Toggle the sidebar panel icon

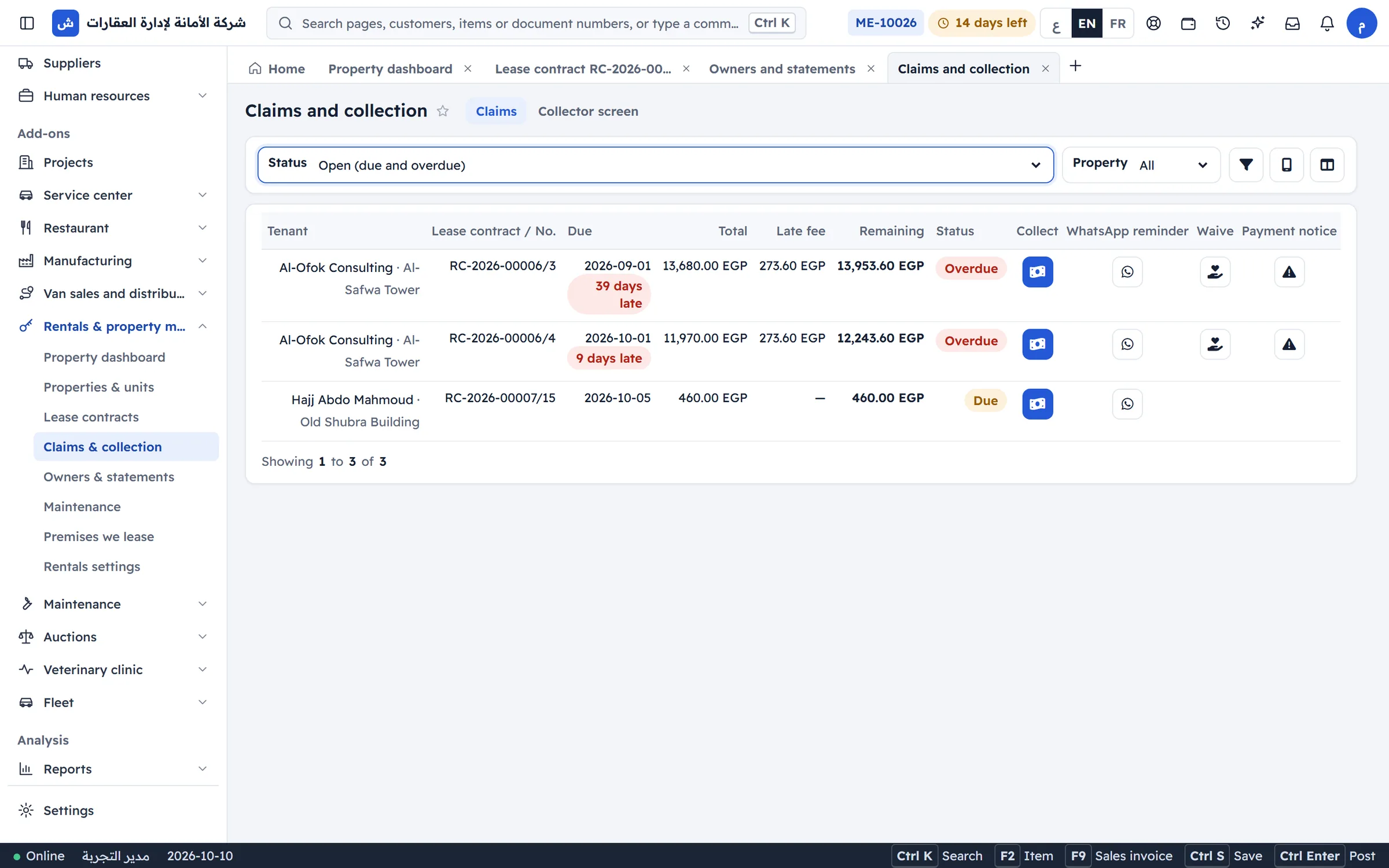click(27, 23)
